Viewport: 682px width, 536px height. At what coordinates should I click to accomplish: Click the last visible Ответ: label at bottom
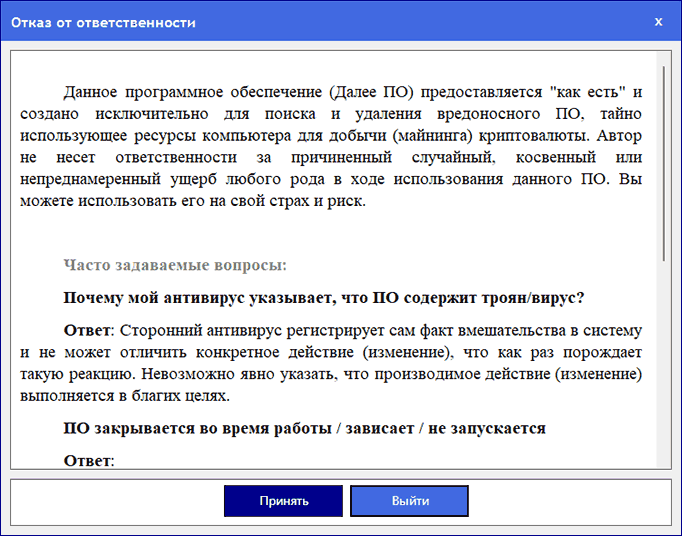(89, 460)
